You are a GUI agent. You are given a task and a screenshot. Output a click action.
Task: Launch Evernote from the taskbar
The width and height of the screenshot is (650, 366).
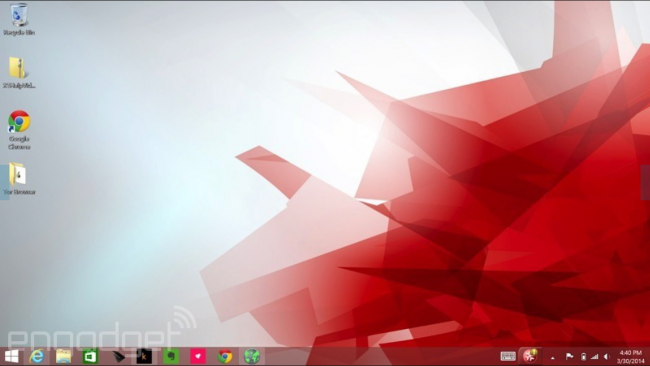point(171,356)
